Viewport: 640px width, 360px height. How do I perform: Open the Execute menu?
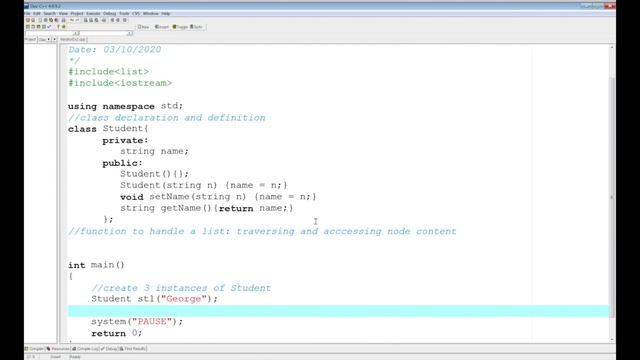coord(93,13)
